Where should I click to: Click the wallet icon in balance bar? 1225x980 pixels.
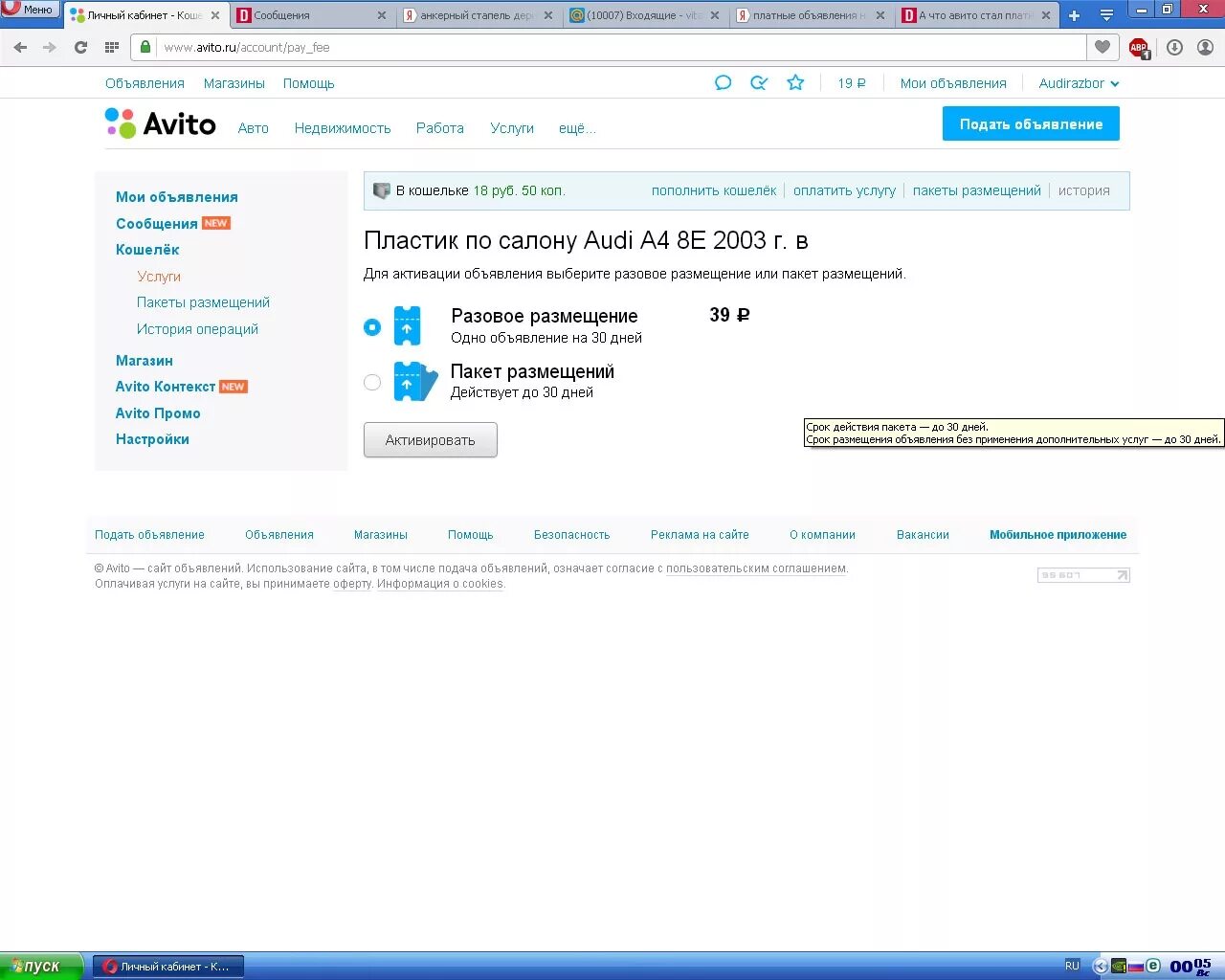tap(382, 190)
